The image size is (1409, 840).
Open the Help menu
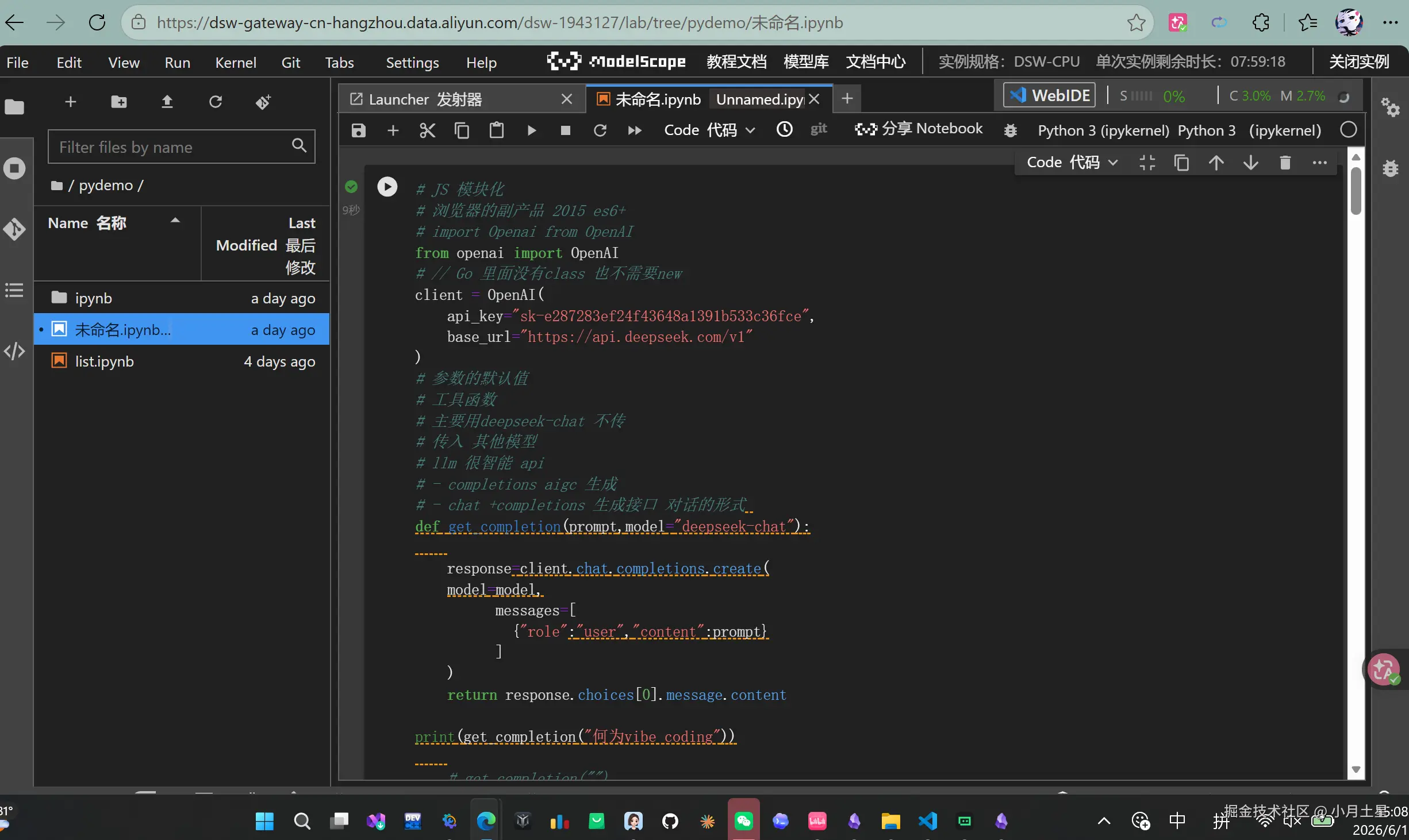pyautogui.click(x=481, y=62)
